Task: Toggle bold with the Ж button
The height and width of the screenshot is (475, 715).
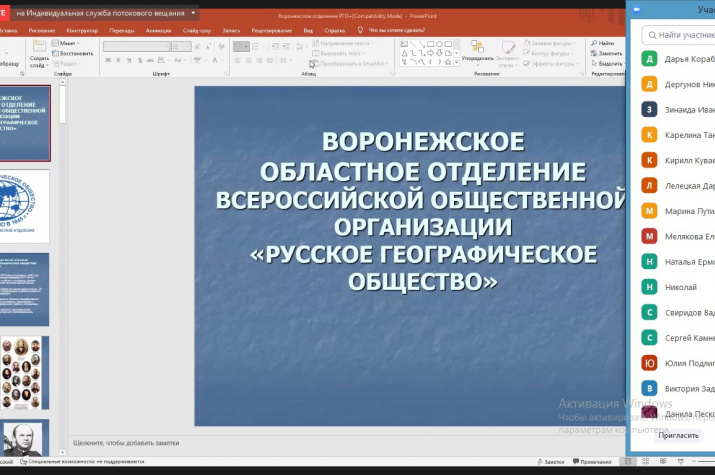Action: 108,60
